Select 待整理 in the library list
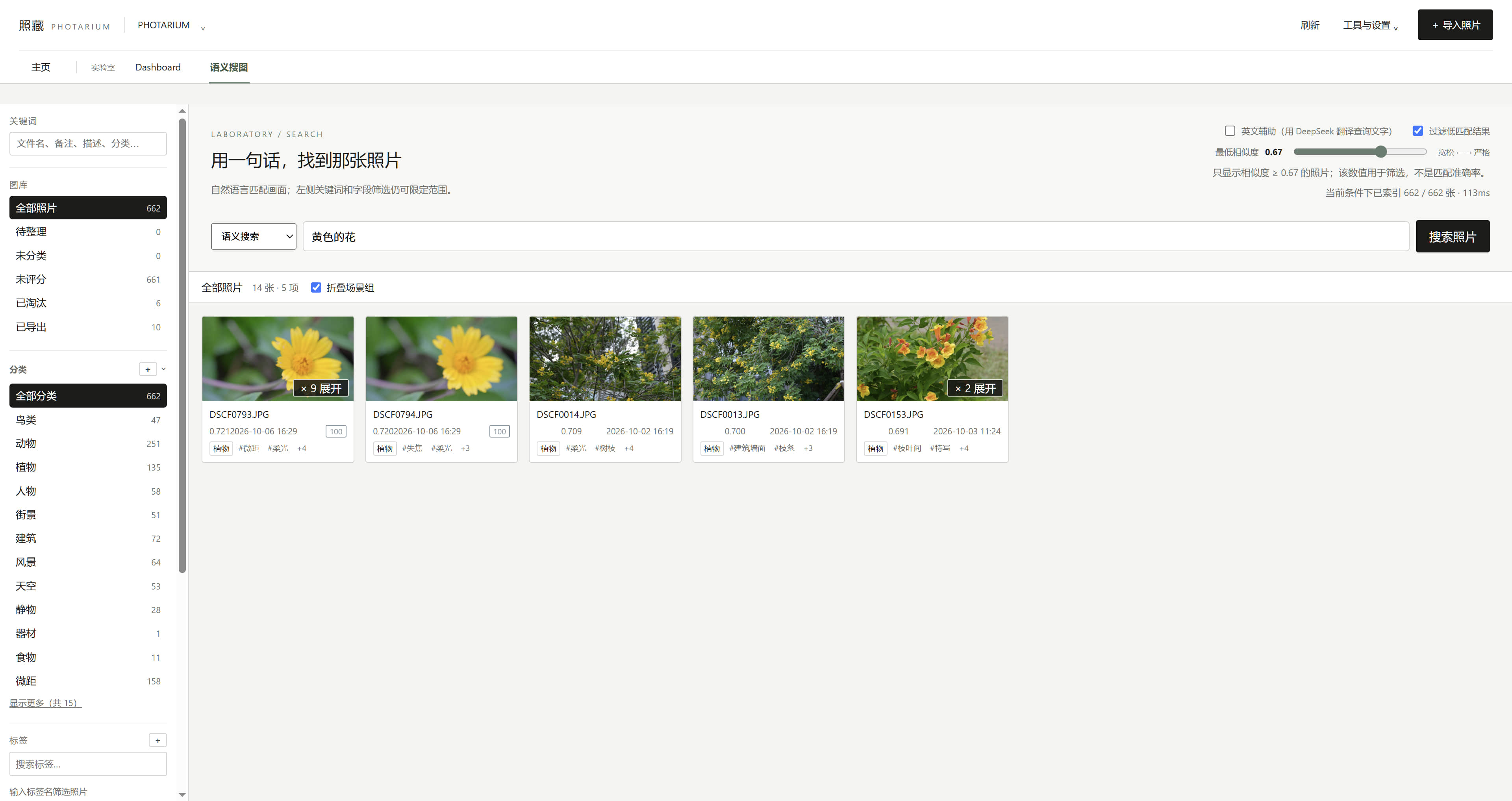The height and width of the screenshot is (801, 1512). coord(88,232)
